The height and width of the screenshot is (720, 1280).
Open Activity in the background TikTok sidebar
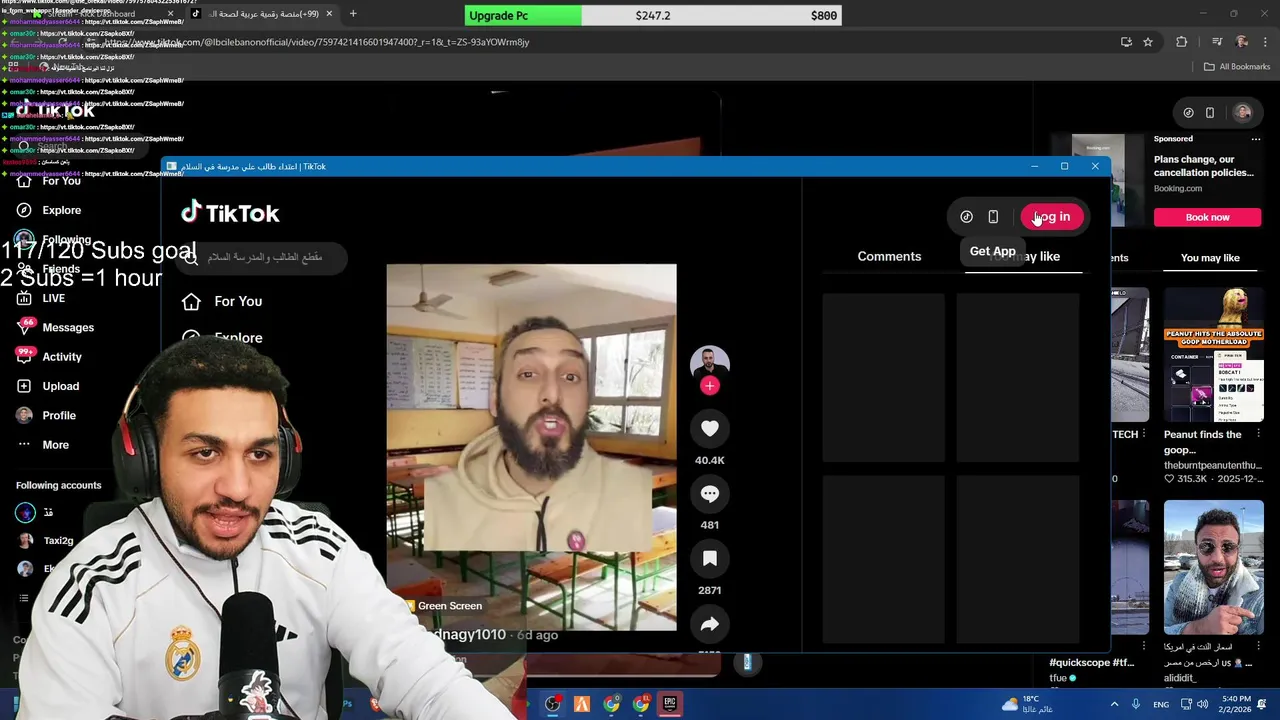49,356
